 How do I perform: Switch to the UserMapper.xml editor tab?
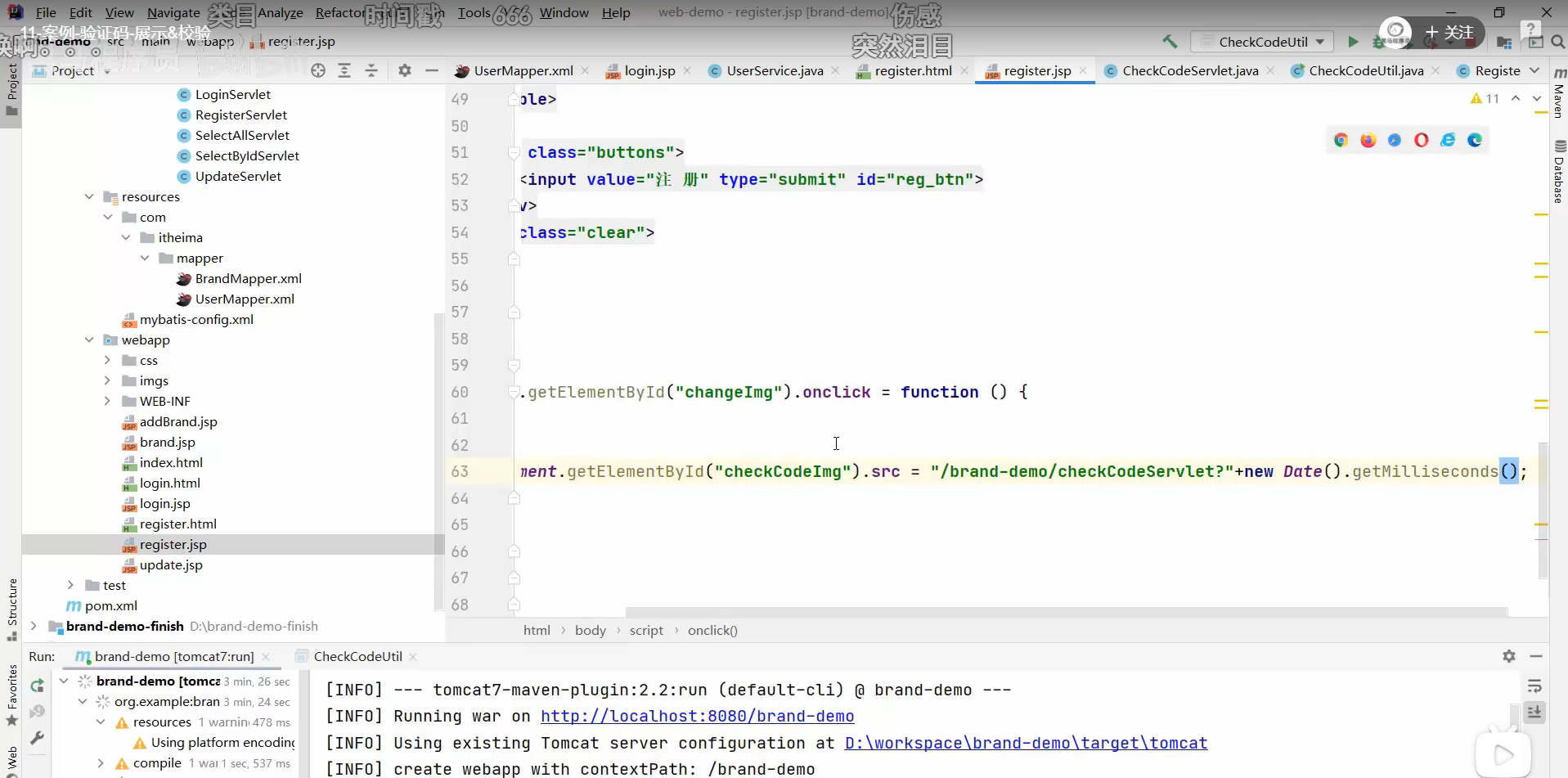click(x=523, y=70)
